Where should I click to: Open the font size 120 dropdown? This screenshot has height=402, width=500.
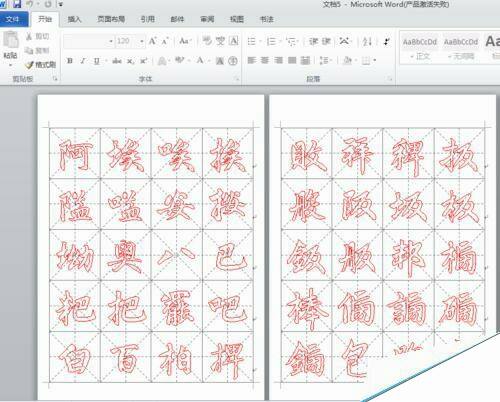point(142,41)
